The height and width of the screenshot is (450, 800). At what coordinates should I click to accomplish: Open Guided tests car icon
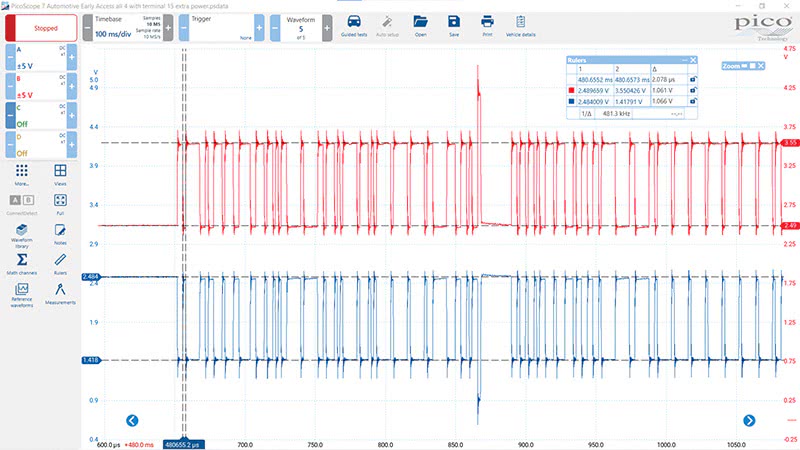click(x=354, y=26)
